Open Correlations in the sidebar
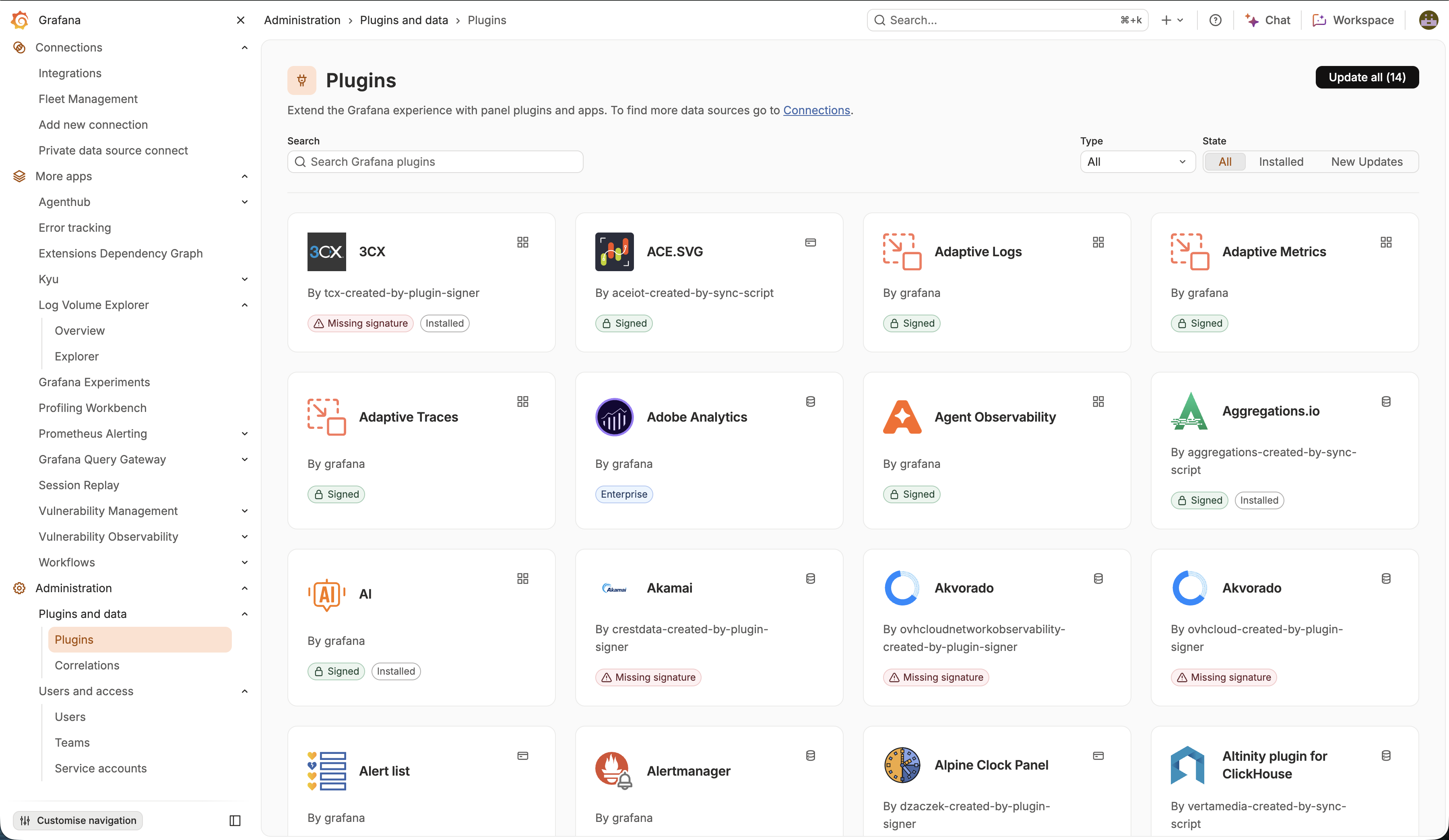The height and width of the screenshot is (840, 1449). click(87, 665)
